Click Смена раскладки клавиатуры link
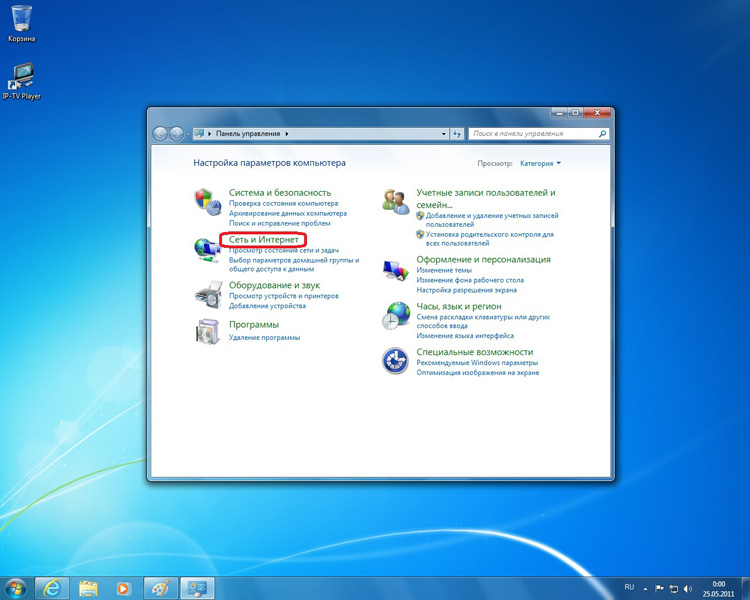750x600 pixels. 483,321
